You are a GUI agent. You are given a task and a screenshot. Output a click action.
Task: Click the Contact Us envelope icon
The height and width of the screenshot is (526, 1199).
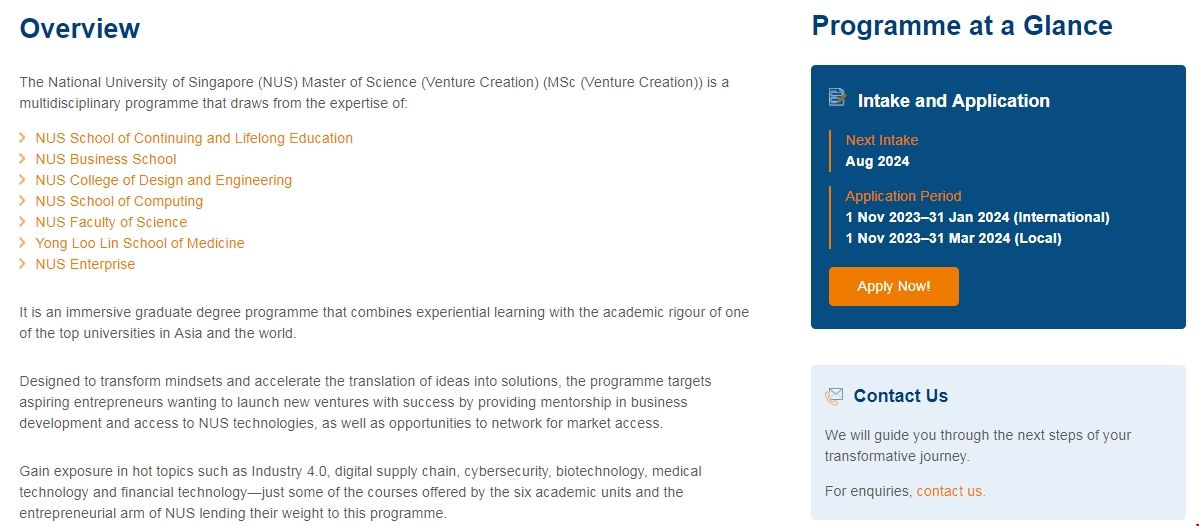coord(834,396)
